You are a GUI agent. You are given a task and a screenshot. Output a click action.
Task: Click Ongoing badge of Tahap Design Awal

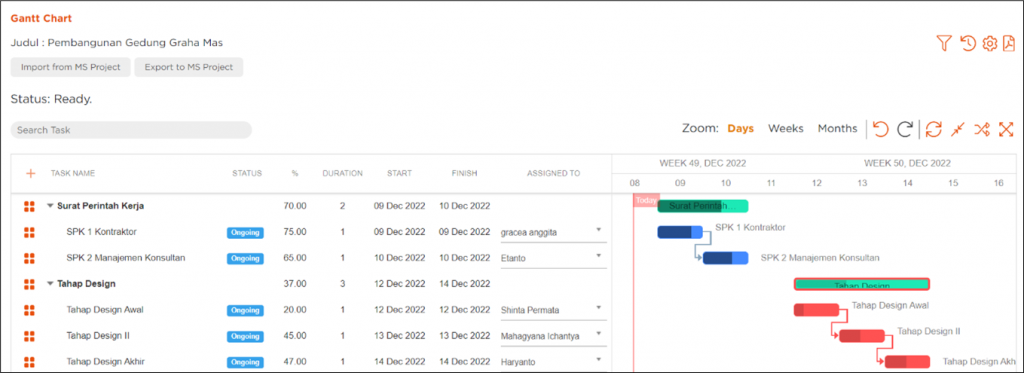click(246, 310)
